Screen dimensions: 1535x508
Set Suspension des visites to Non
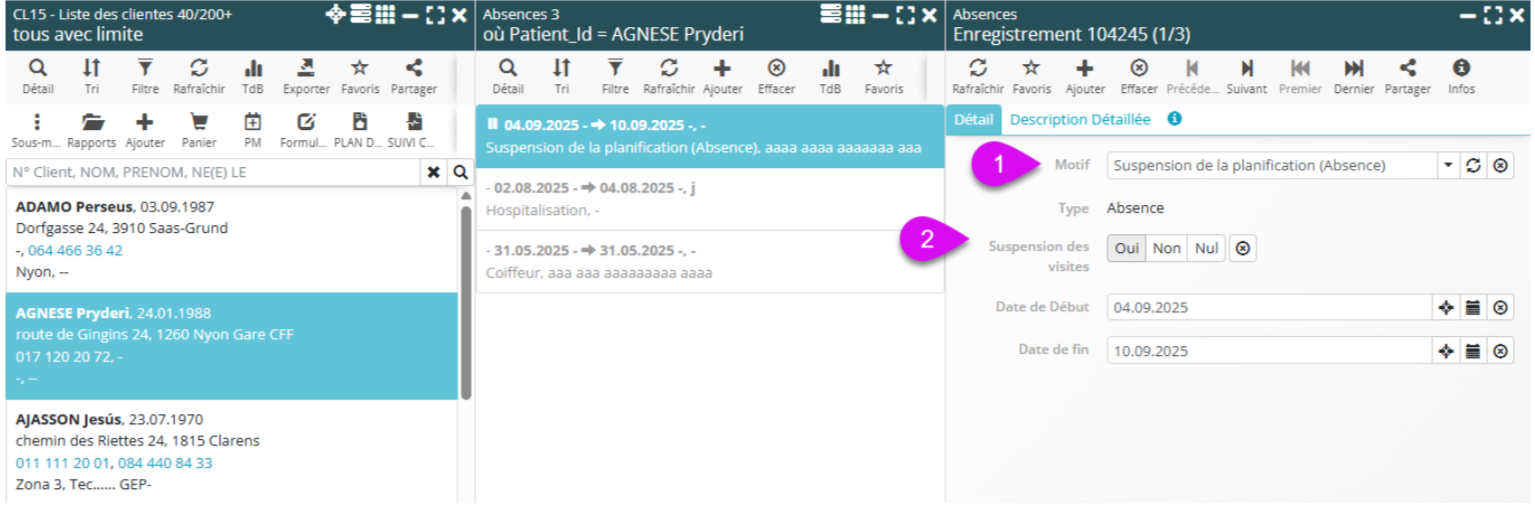1166,249
